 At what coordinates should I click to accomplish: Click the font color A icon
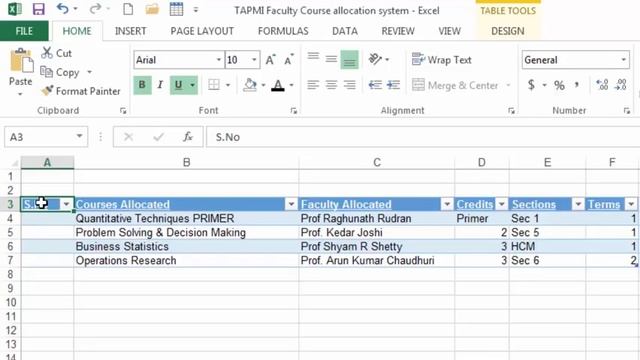coord(278,85)
